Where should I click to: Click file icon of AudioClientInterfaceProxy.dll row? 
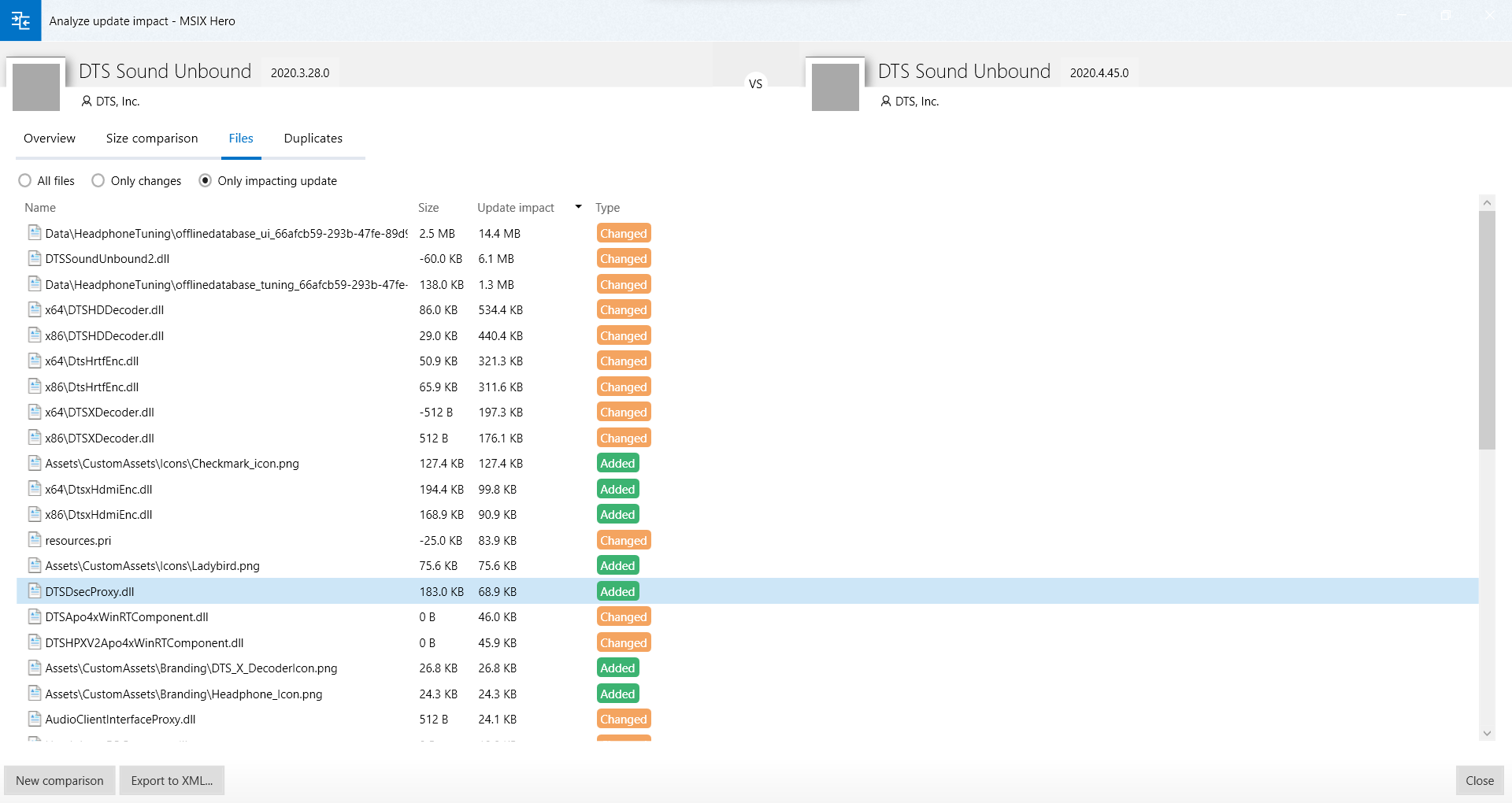(x=35, y=719)
